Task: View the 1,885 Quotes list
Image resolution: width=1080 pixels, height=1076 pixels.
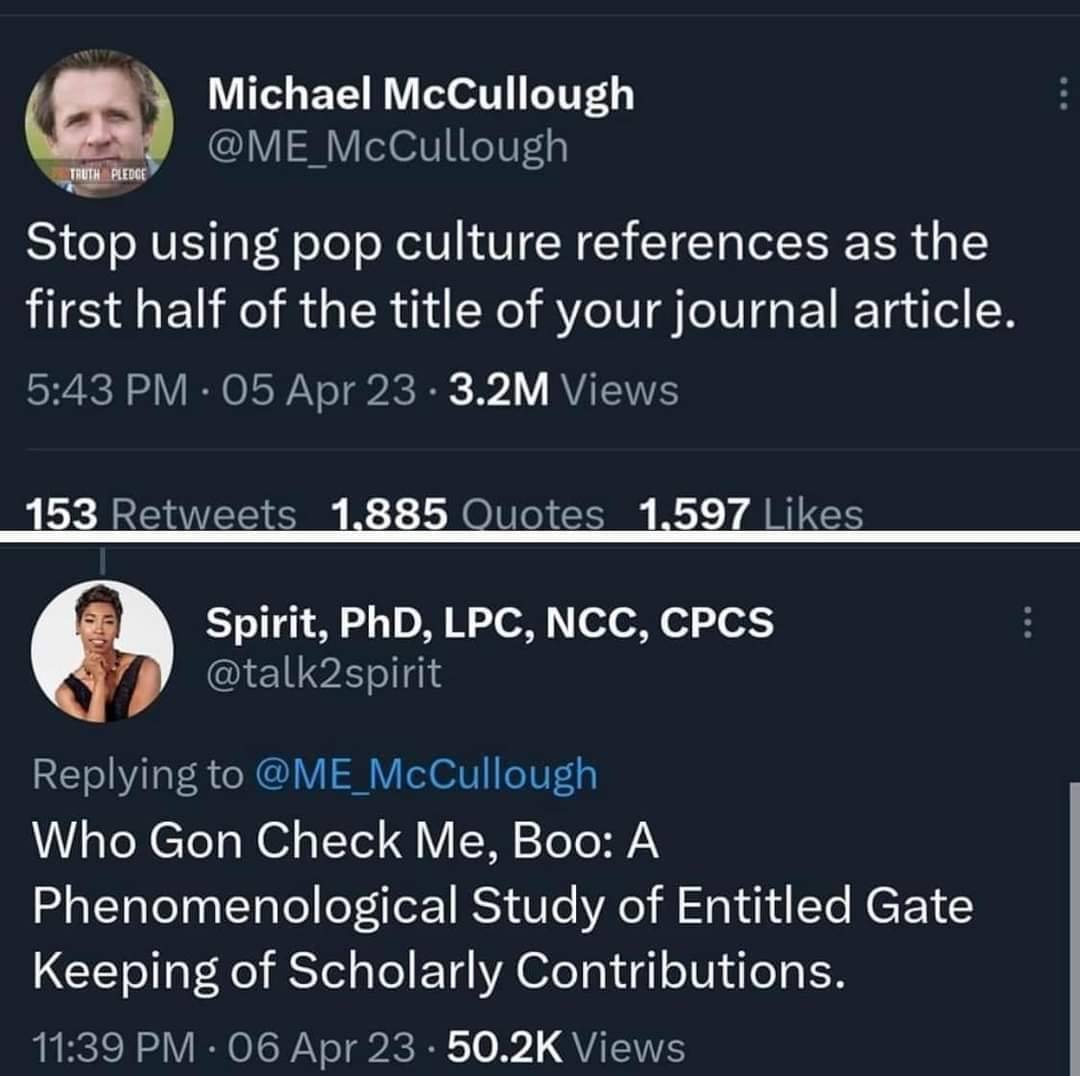Action: (x=467, y=514)
